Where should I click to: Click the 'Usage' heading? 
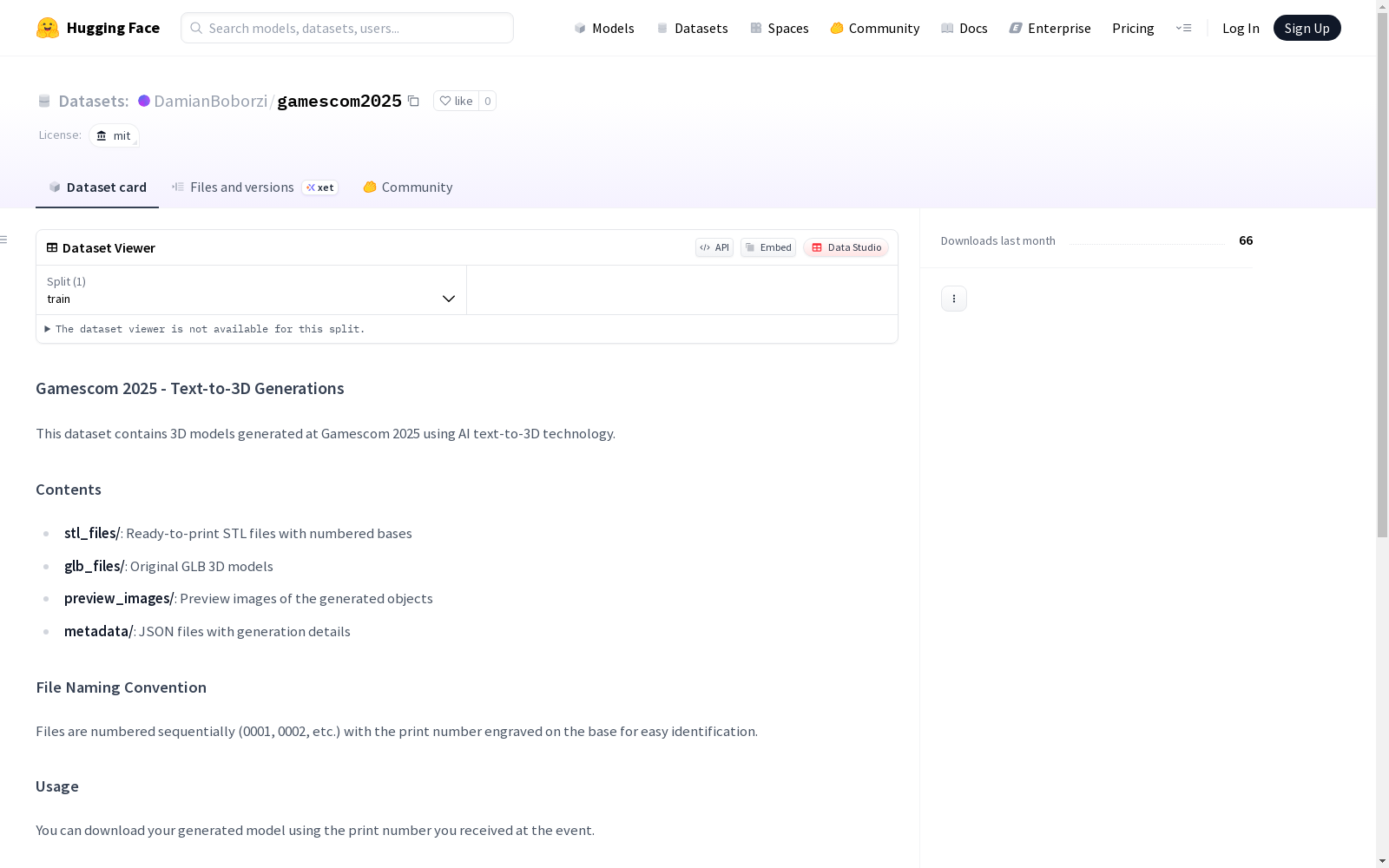57,786
